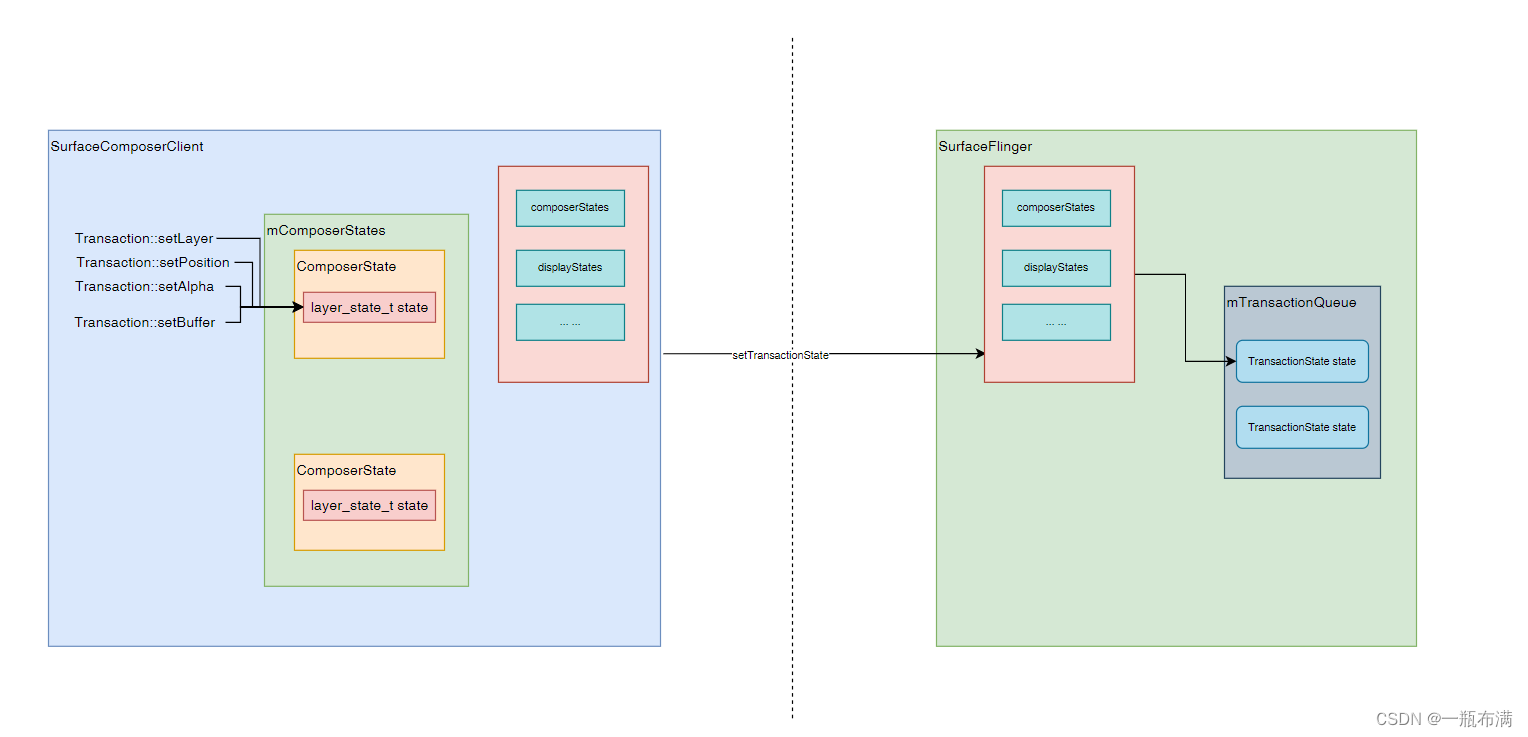Select displayStates box in SurfaceComposerClient
The image size is (1528, 737).
coord(570,268)
